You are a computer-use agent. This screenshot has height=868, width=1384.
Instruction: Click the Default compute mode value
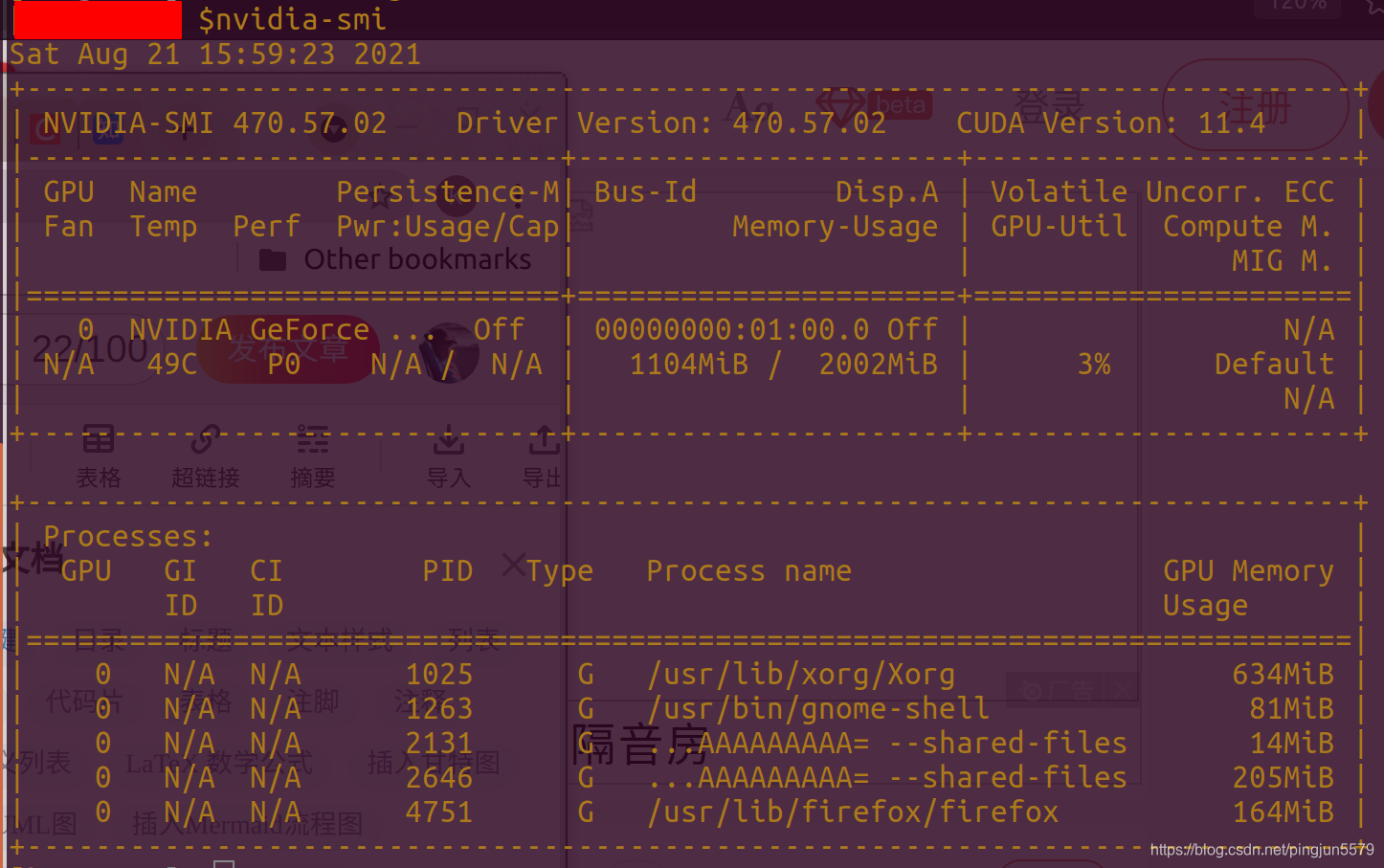tap(1275, 365)
